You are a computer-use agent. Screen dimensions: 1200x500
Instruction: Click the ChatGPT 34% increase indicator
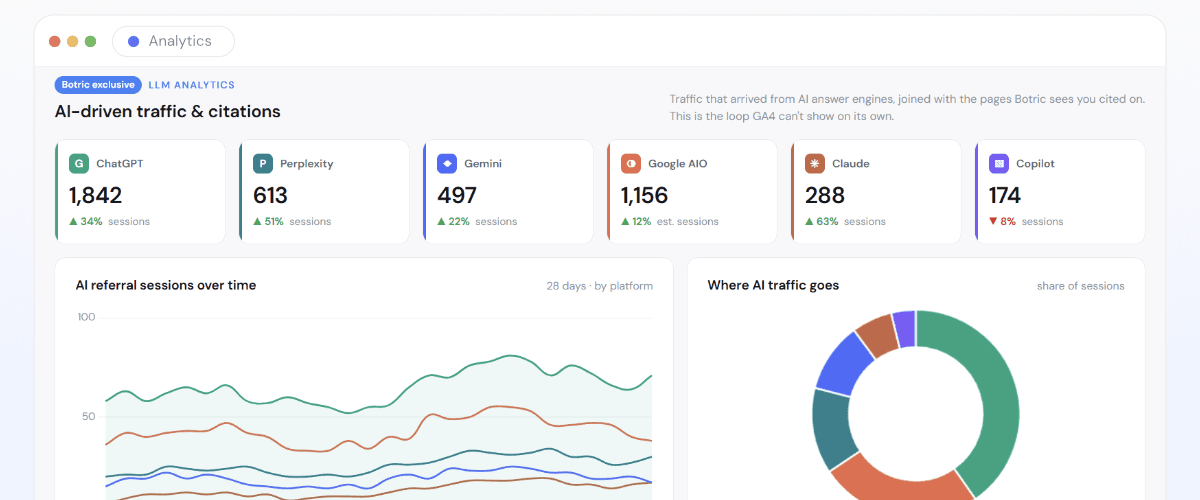pyautogui.click(x=86, y=222)
